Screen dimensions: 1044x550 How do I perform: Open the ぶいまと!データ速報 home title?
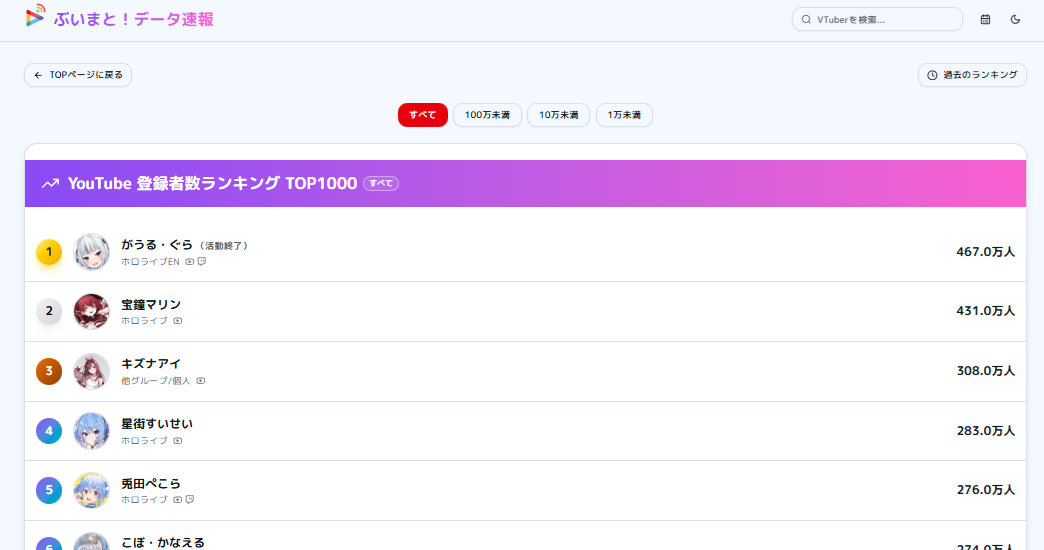click(134, 19)
